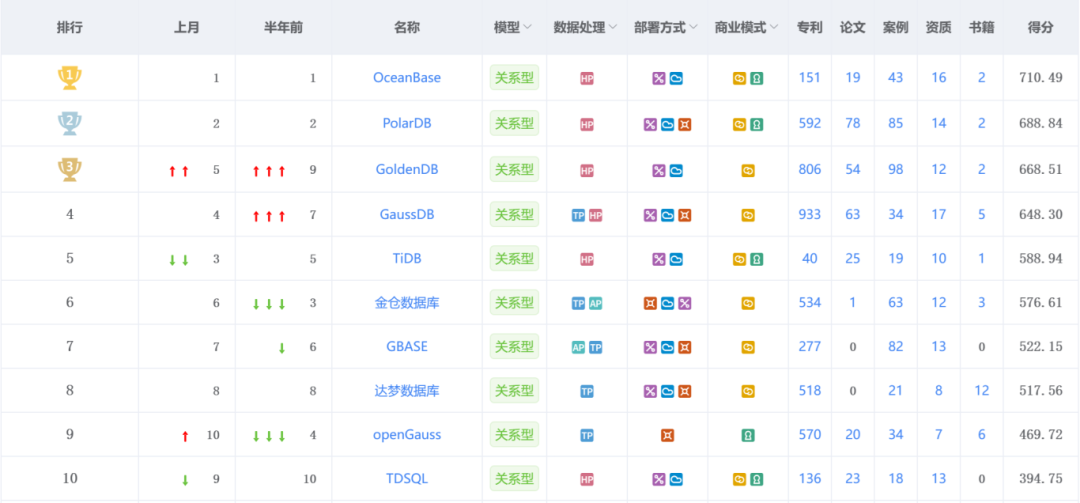Viewport: 1080px width, 503px height.
Task: Click the blue cloud deployment icon for GaussDB
Action: click(667, 216)
